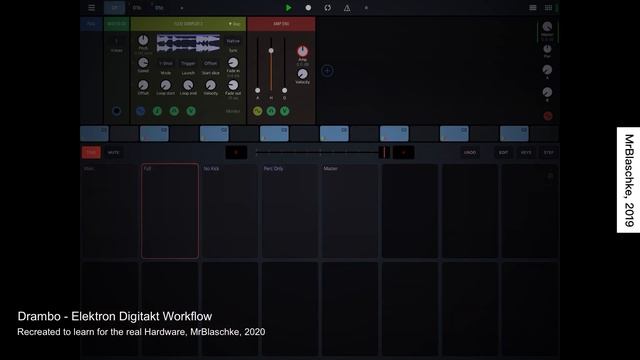Open the sample waveform display

coord(188,43)
